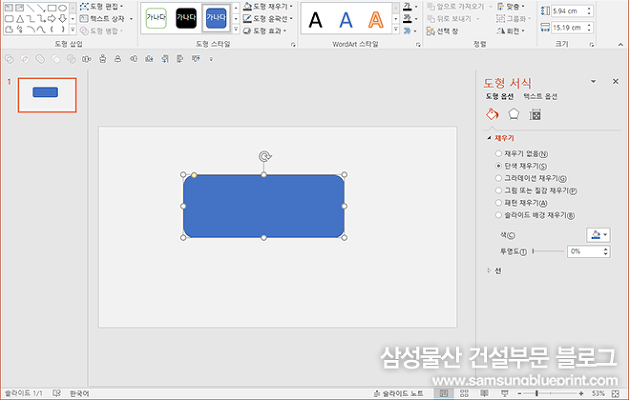Open the text outline 가 dropdown

click(x=410, y=18)
